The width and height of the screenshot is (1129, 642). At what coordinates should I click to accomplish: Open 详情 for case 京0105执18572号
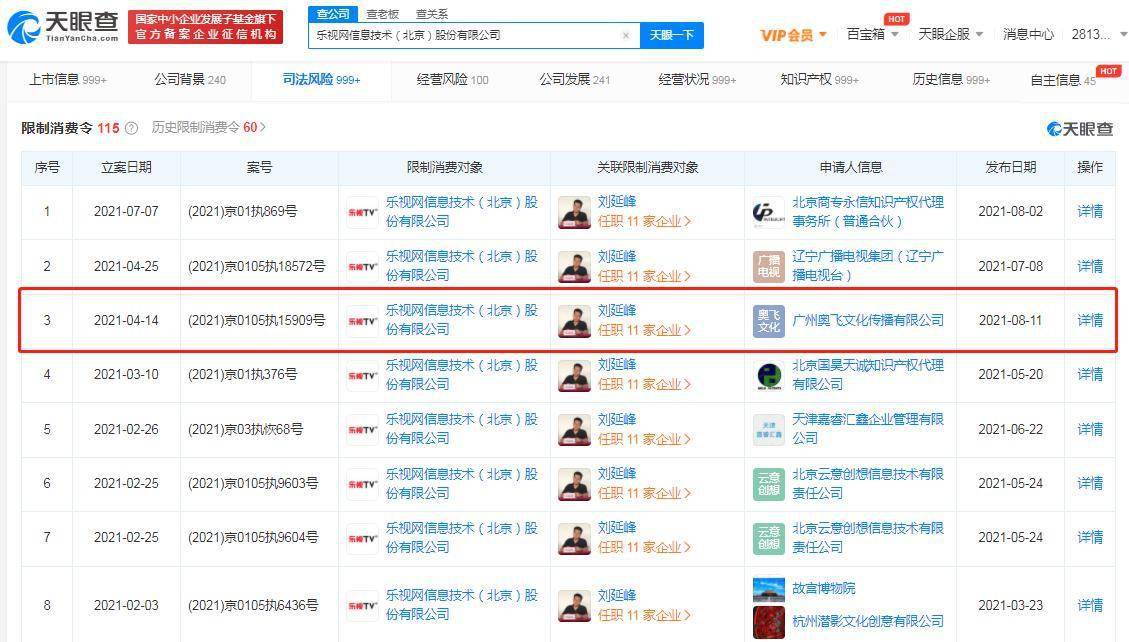tap(1089, 266)
